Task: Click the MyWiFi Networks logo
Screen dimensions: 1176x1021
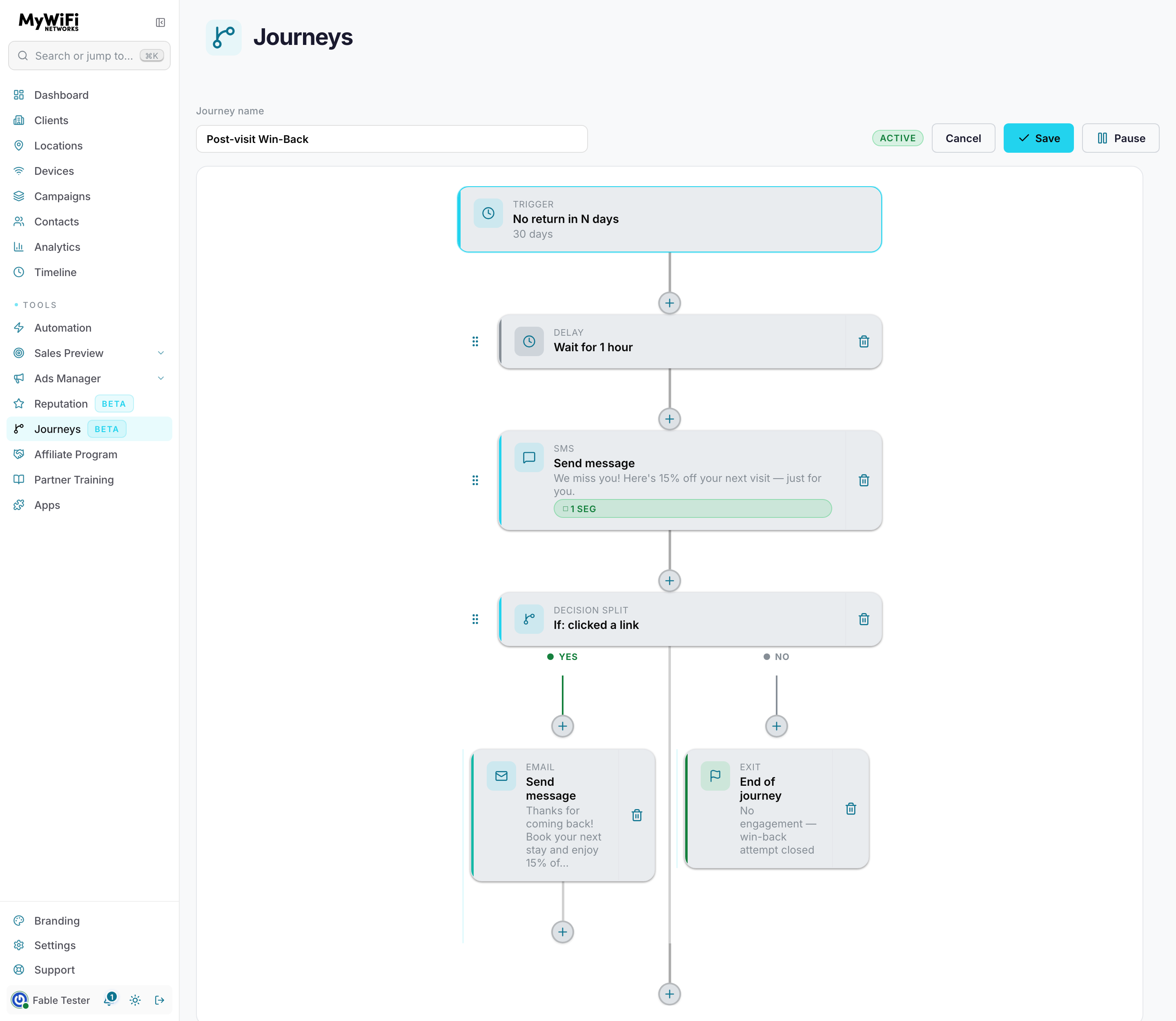Action: coord(49,22)
